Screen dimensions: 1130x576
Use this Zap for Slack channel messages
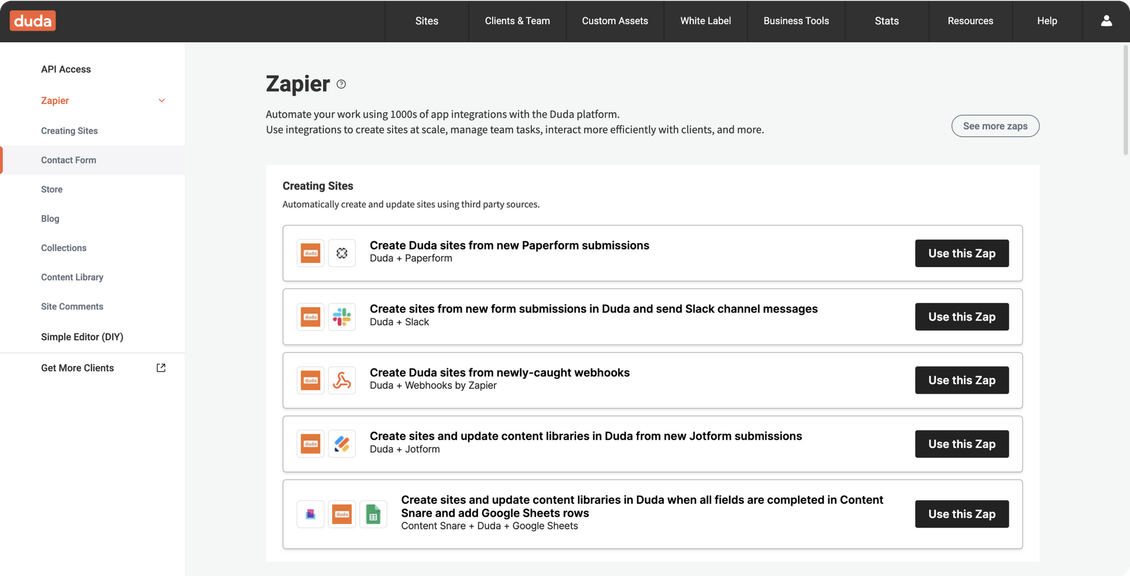[x=961, y=316]
